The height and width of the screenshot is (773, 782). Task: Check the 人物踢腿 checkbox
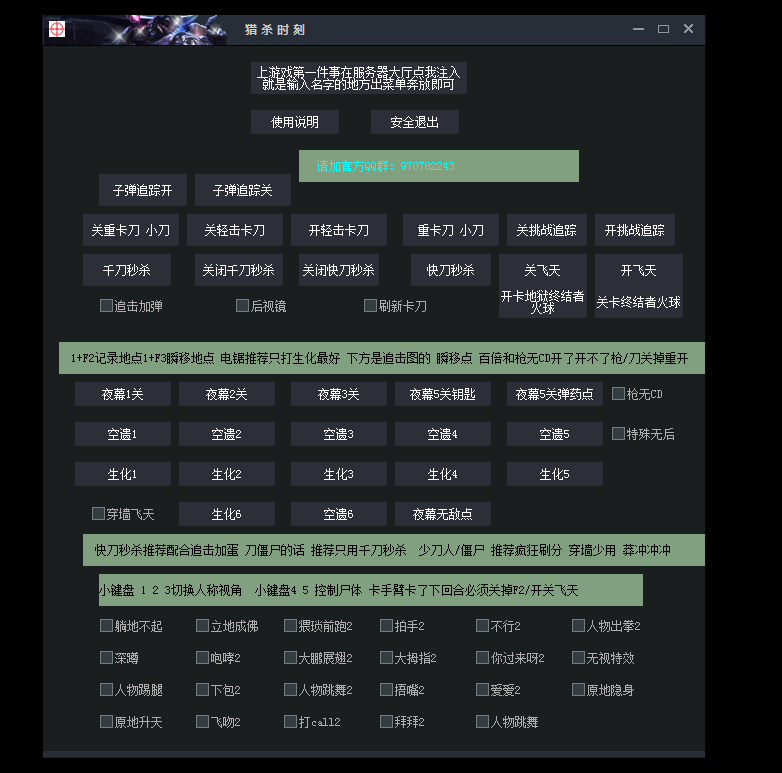point(106,690)
